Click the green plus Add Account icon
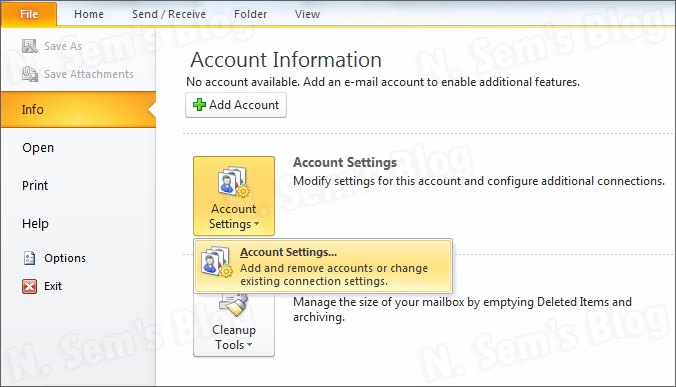The width and height of the screenshot is (676, 387). click(199, 105)
